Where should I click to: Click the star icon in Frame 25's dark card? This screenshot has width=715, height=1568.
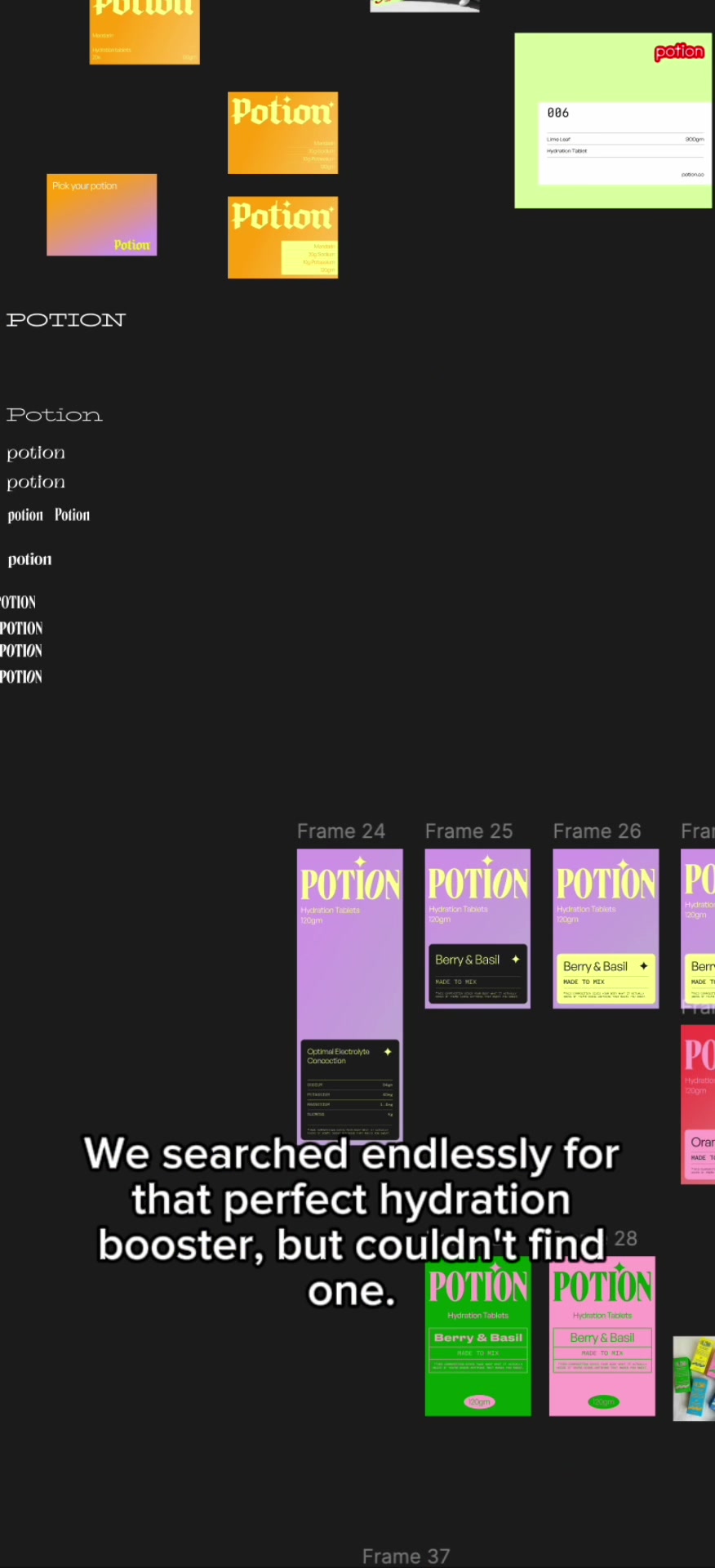click(x=515, y=960)
